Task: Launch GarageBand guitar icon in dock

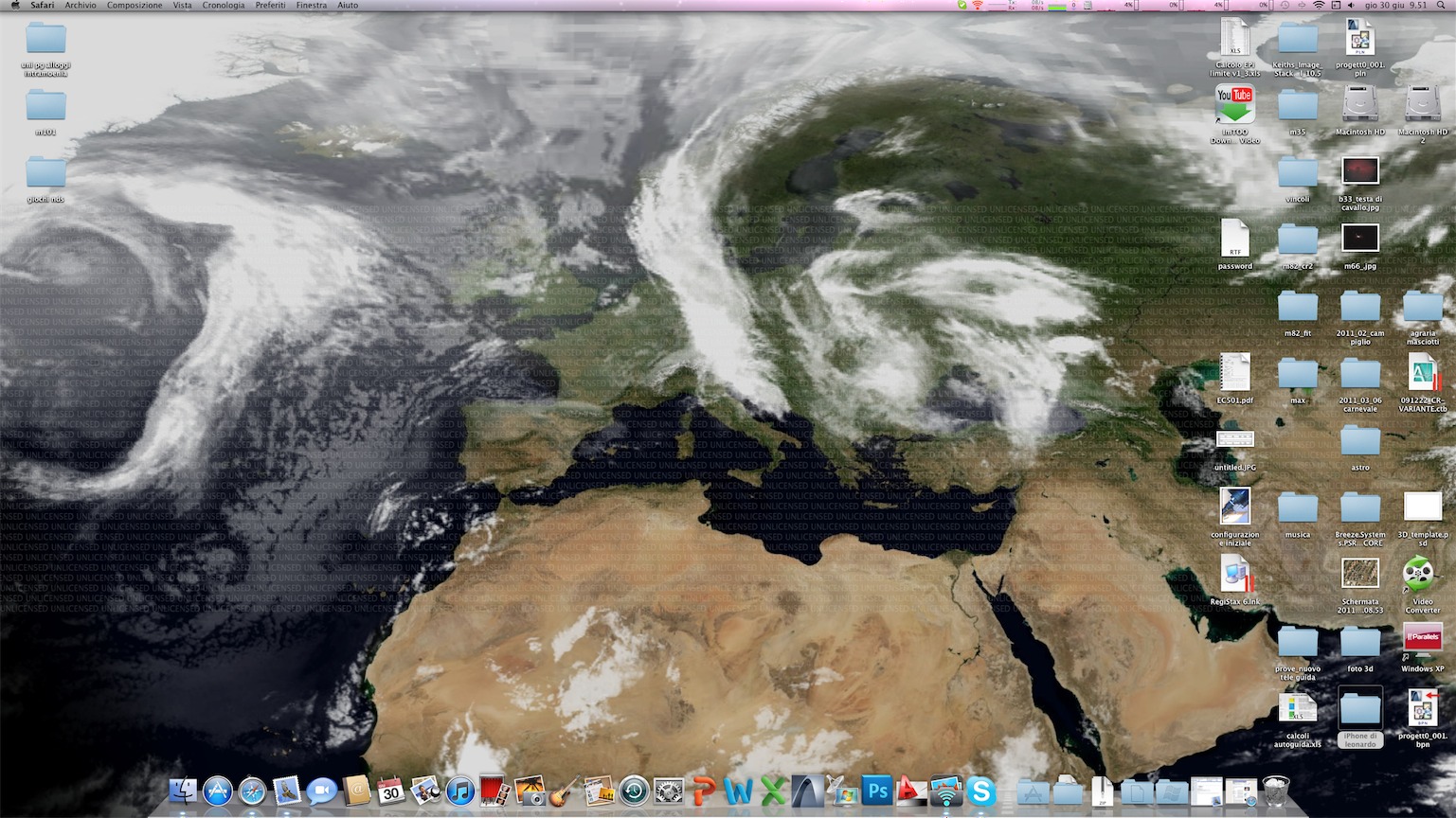Action: click(x=565, y=791)
